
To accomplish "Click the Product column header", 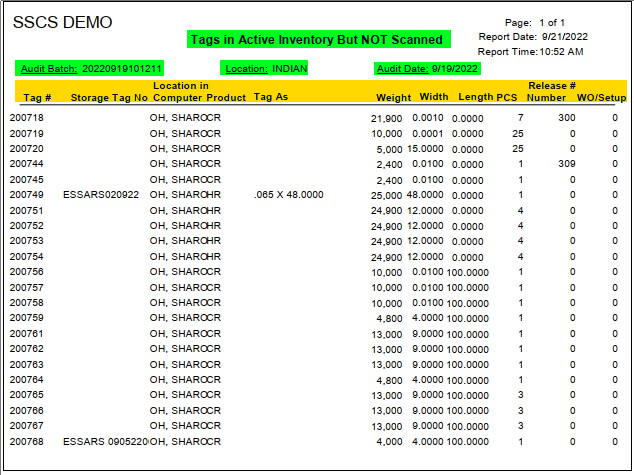I will coord(226,98).
